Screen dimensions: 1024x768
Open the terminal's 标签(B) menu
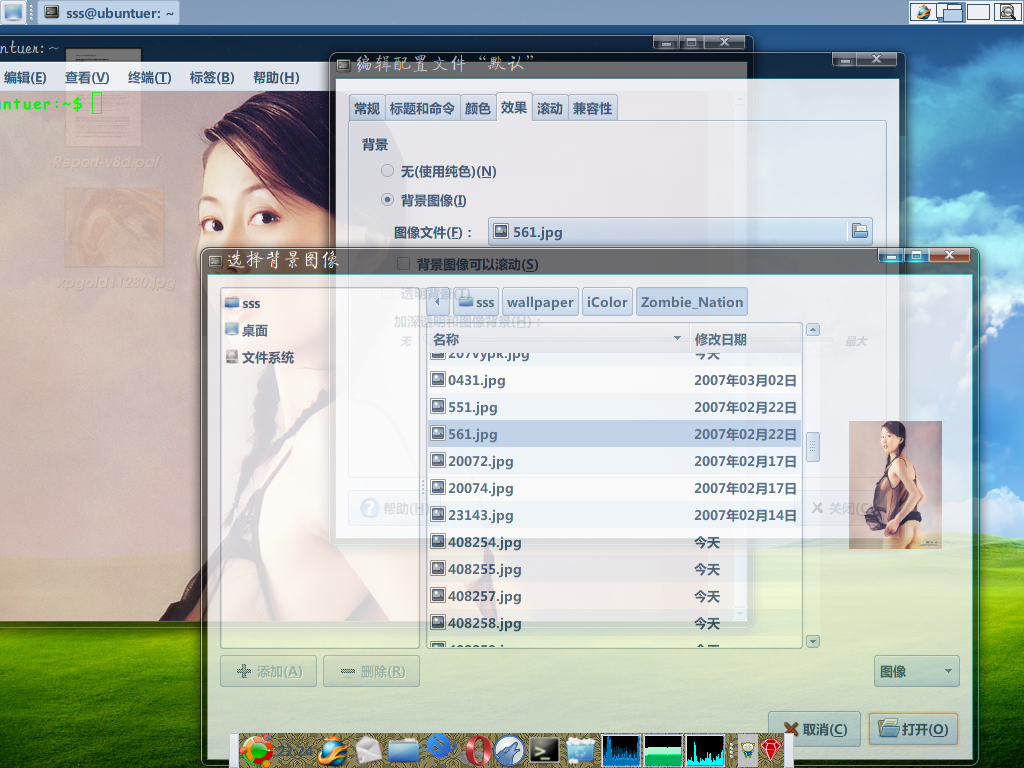(212, 78)
